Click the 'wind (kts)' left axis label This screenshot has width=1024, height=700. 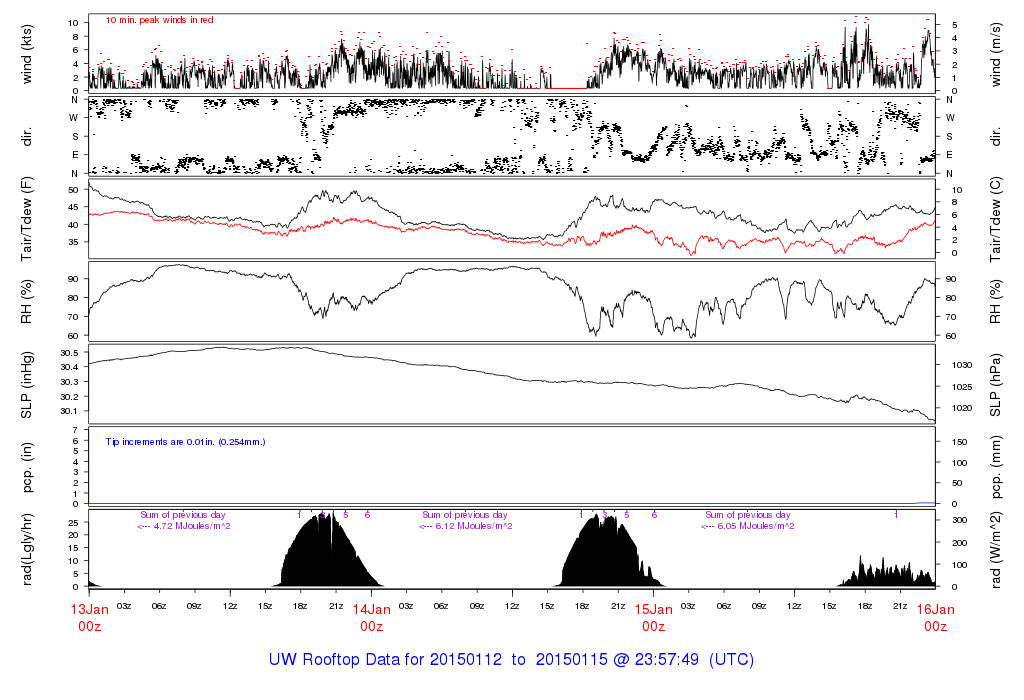coord(27,53)
